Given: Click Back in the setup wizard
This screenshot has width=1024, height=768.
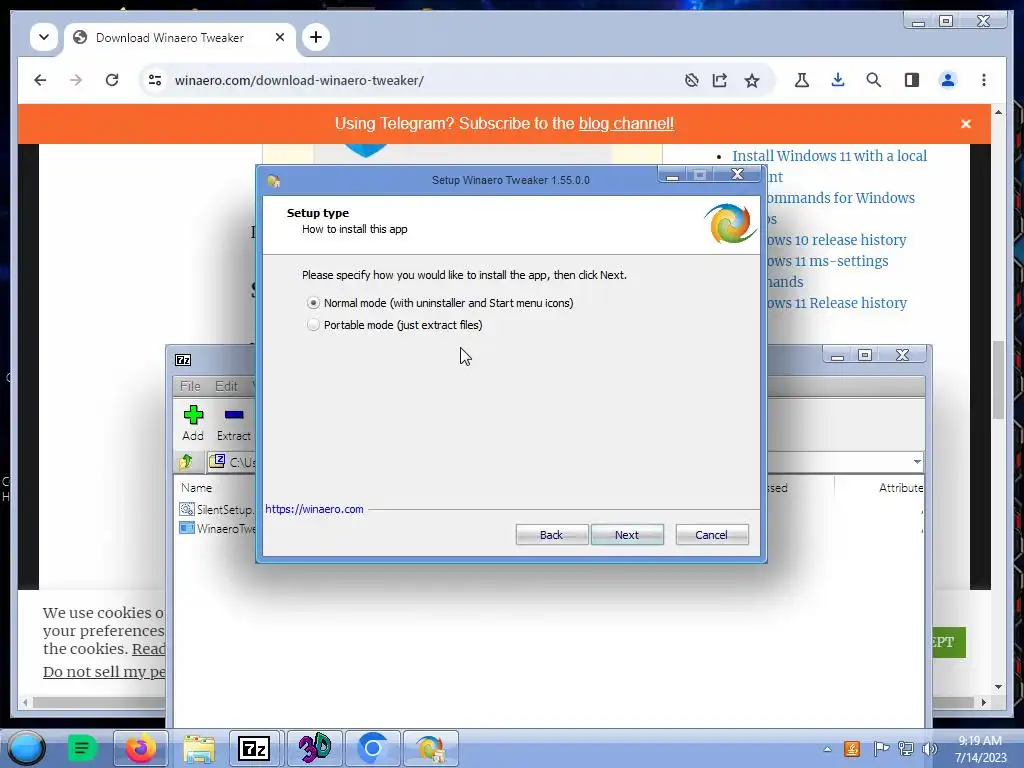Looking at the screenshot, I should click(552, 535).
